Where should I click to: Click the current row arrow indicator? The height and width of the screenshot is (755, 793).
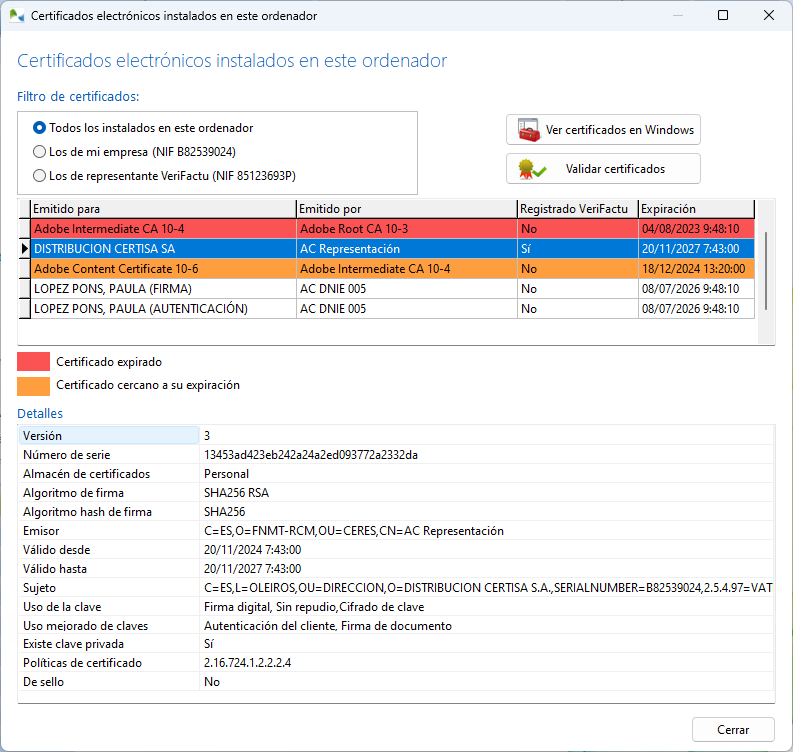pos(24,249)
